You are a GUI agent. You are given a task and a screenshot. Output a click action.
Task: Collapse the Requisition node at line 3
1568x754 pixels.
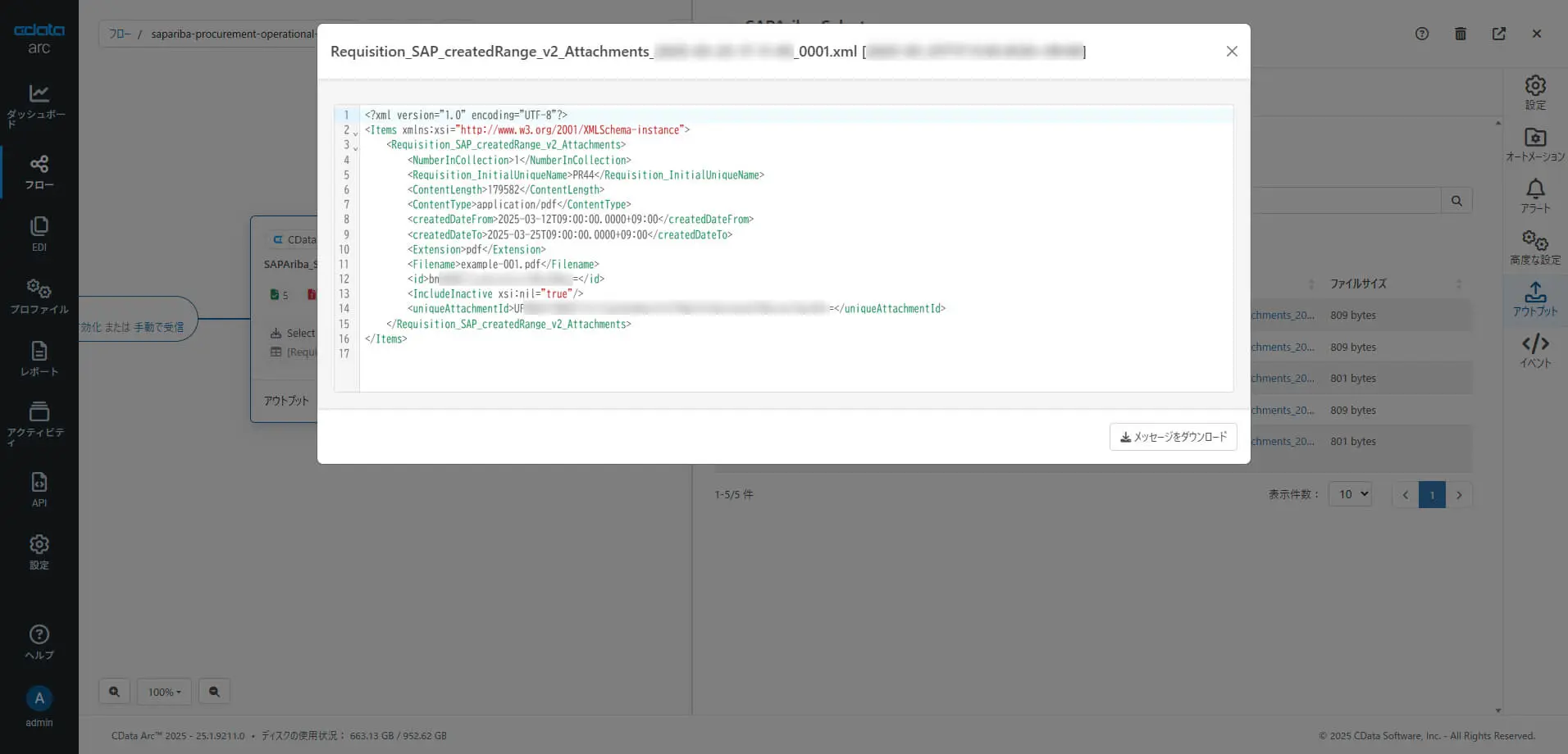355,148
